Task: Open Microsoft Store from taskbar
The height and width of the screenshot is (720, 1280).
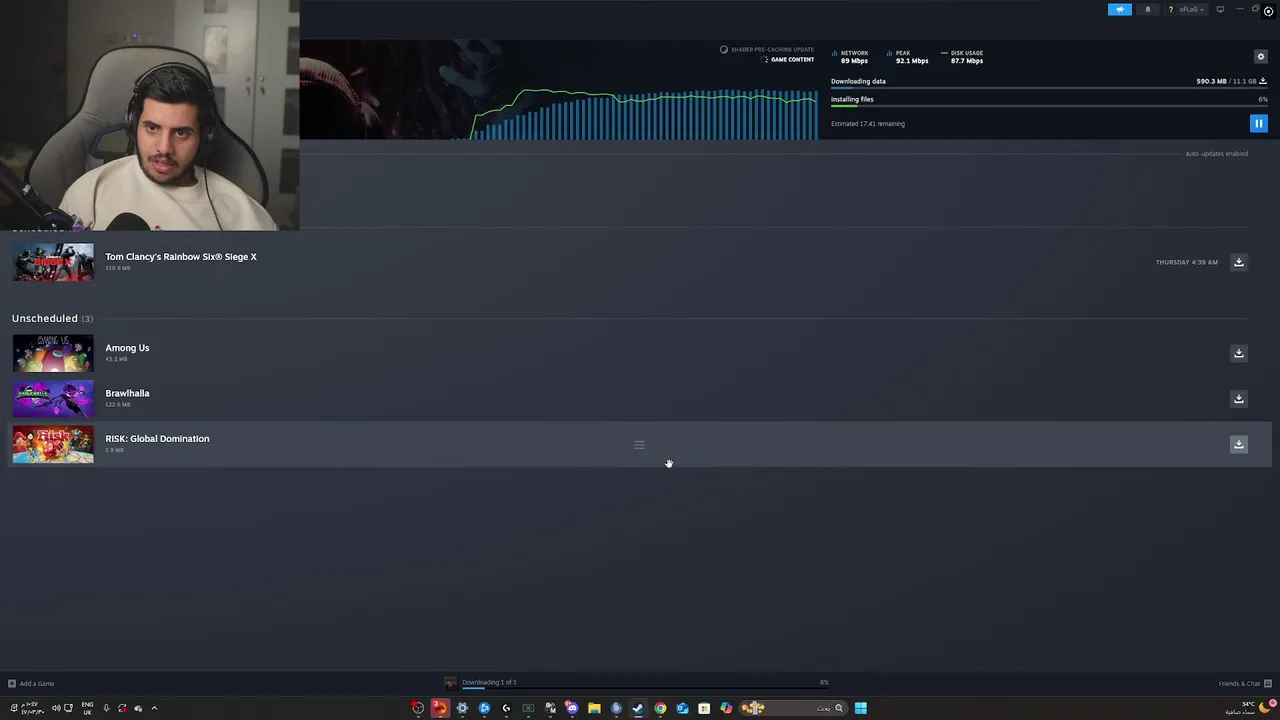Action: pos(704,708)
